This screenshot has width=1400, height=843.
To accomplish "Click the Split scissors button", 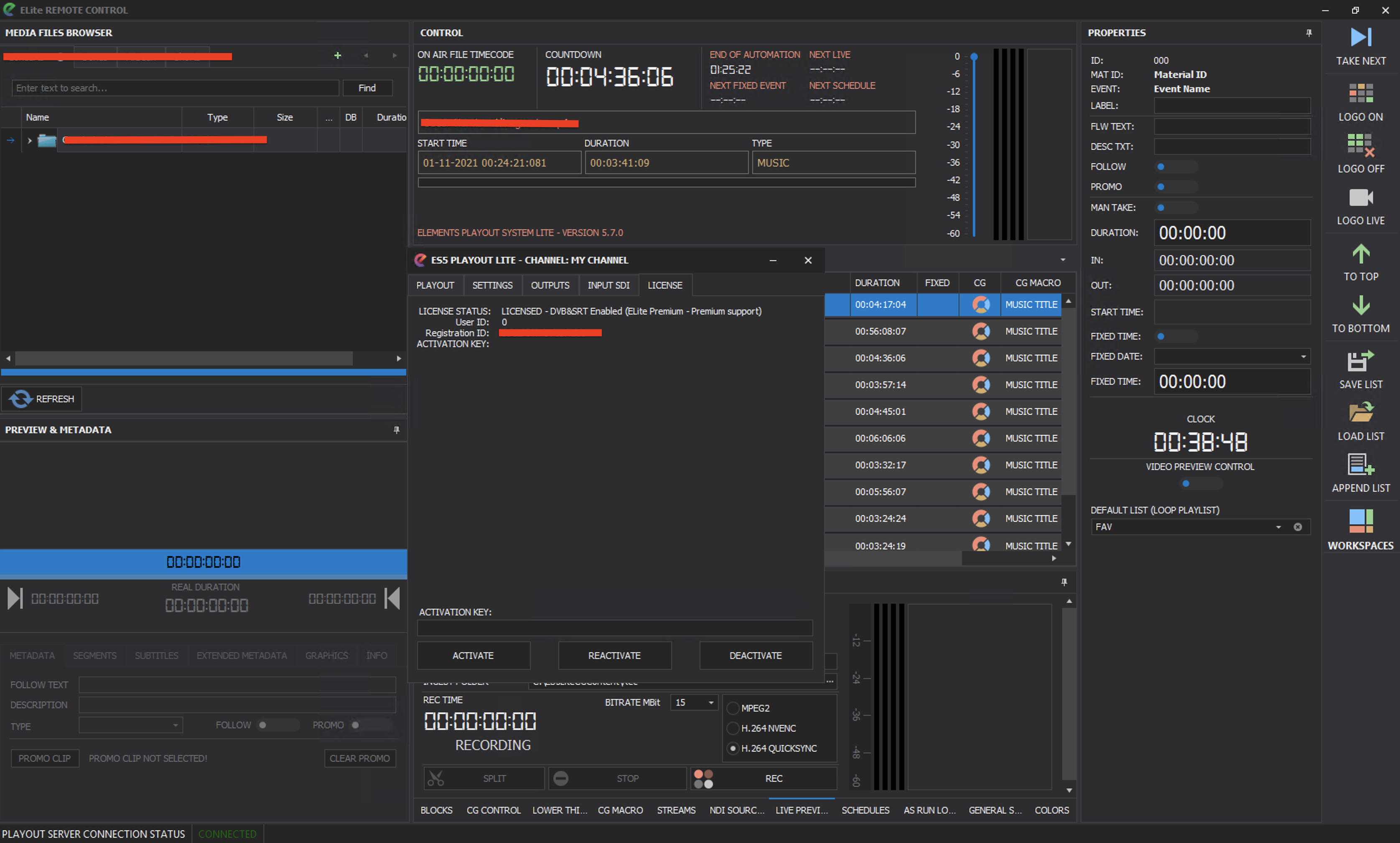I will click(484, 778).
